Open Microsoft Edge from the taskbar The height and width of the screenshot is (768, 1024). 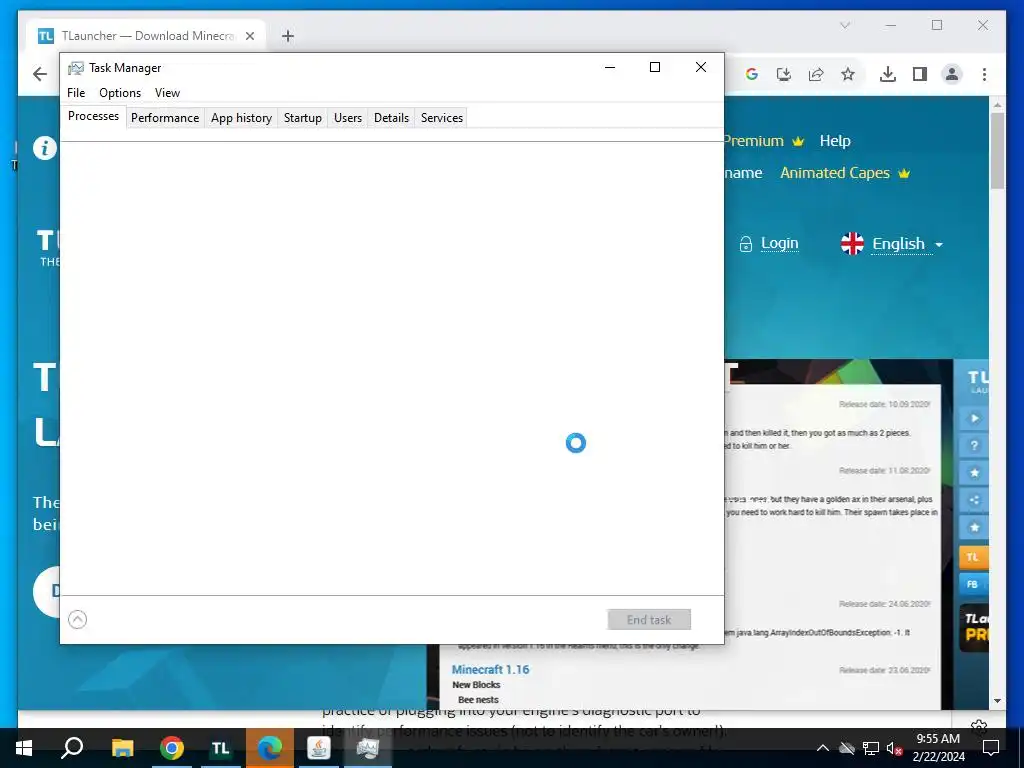270,748
